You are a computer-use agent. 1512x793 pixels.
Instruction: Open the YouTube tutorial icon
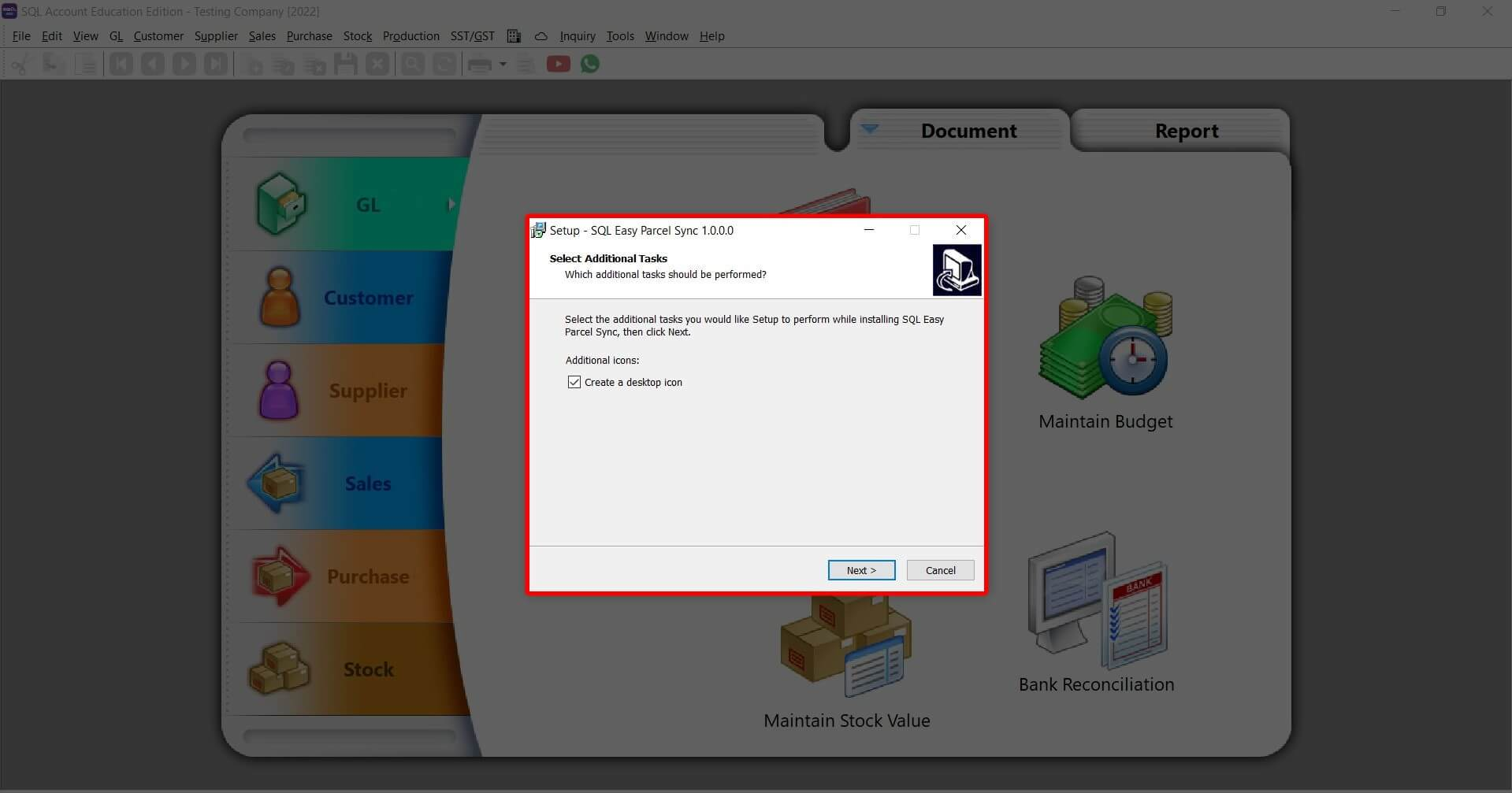click(558, 65)
